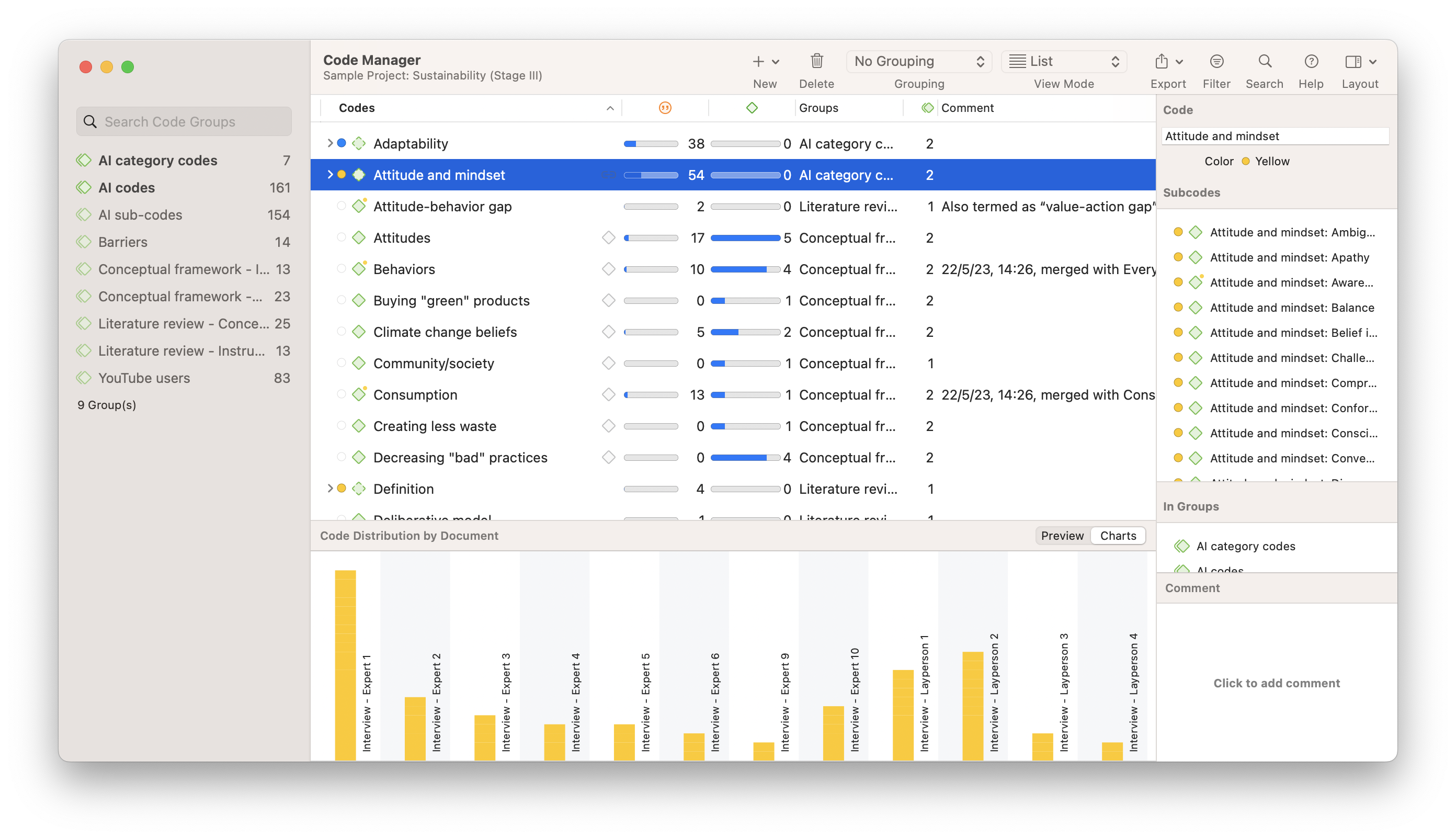The width and height of the screenshot is (1456, 839).
Task: Click the Export share icon
Action: [x=1162, y=61]
